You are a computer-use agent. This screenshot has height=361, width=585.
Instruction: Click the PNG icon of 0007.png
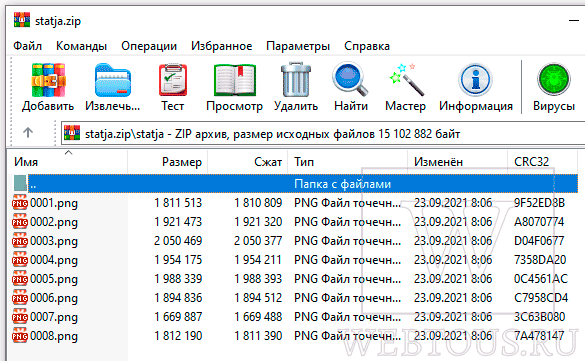(20, 317)
